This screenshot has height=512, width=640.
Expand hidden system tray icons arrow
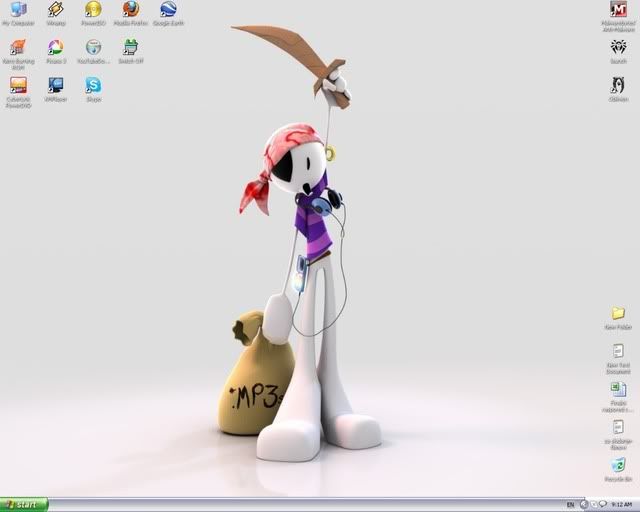tap(583, 505)
